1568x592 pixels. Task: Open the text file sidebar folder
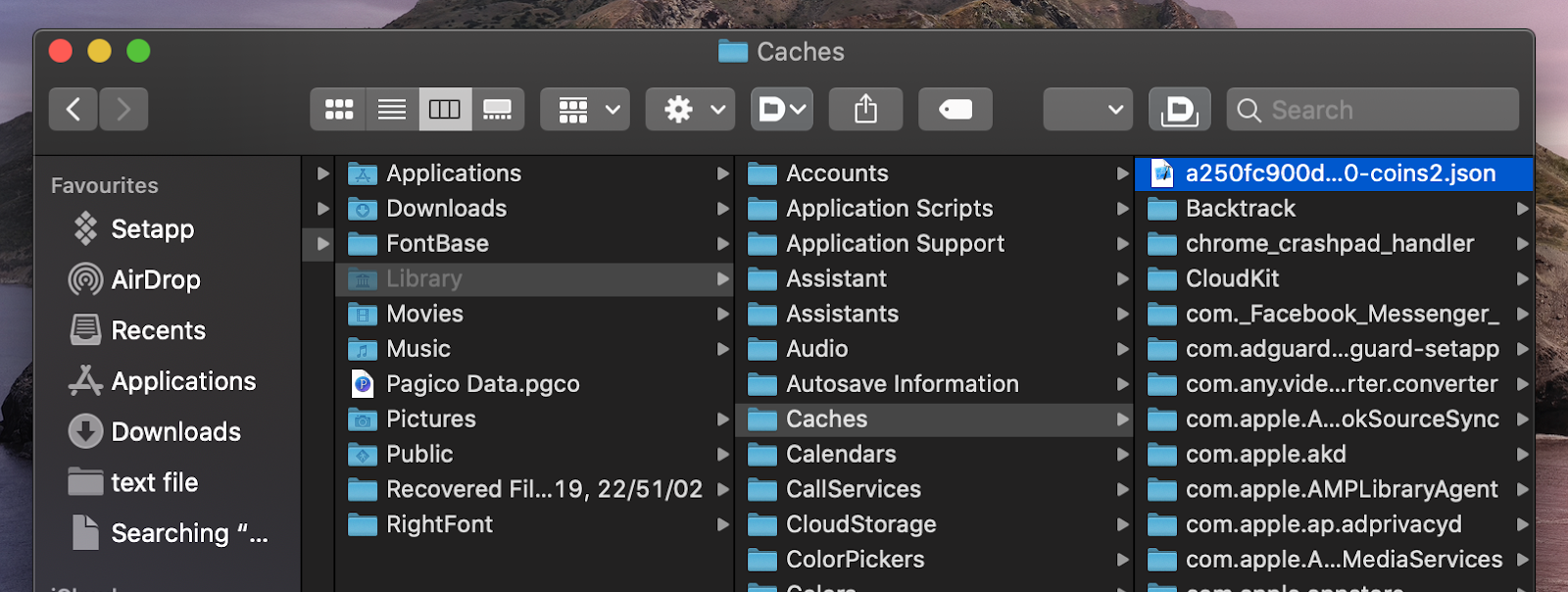pyautogui.click(x=133, y=482)
